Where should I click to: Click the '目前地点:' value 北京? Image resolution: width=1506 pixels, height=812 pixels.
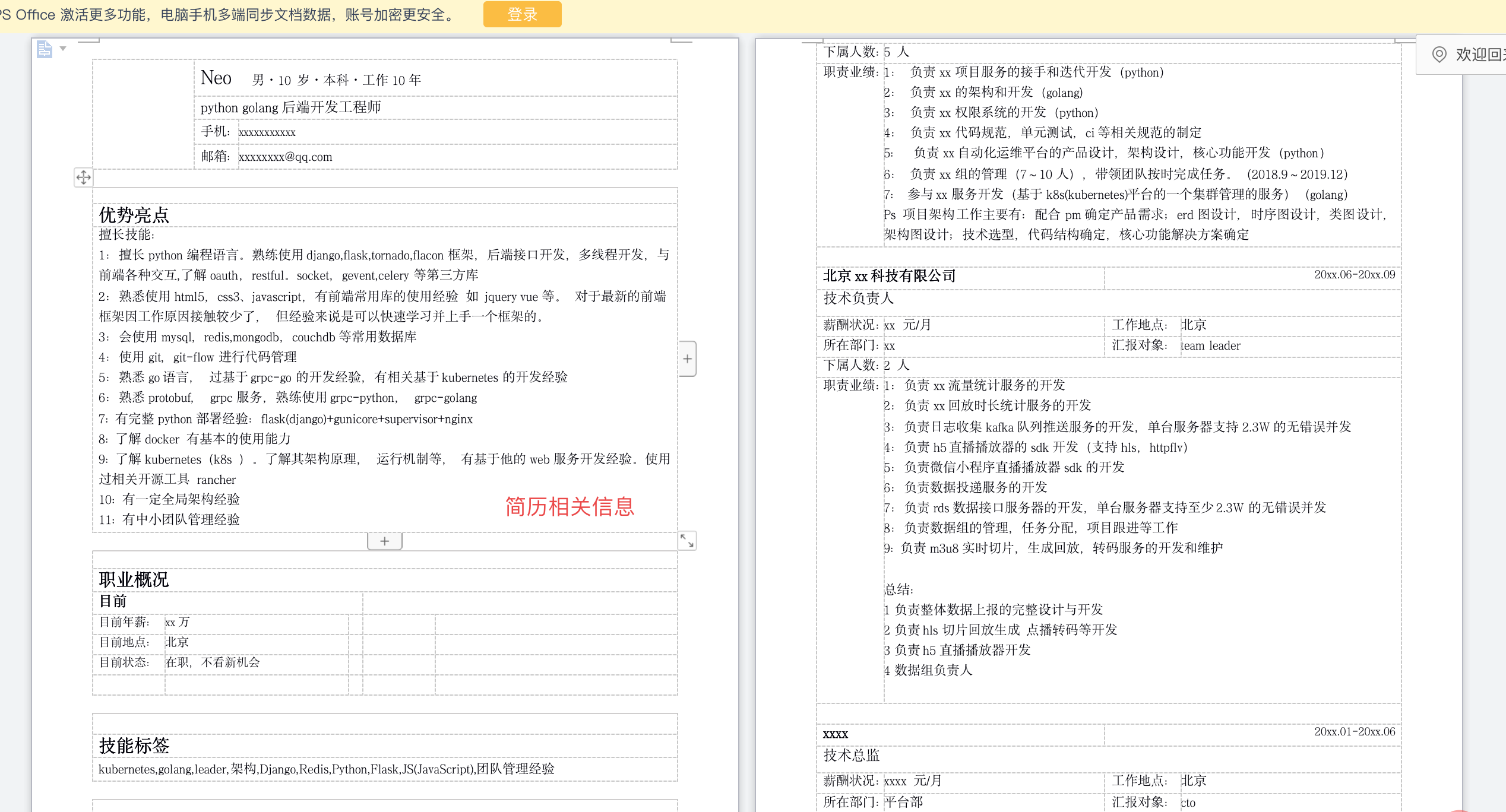click(177, 642)
